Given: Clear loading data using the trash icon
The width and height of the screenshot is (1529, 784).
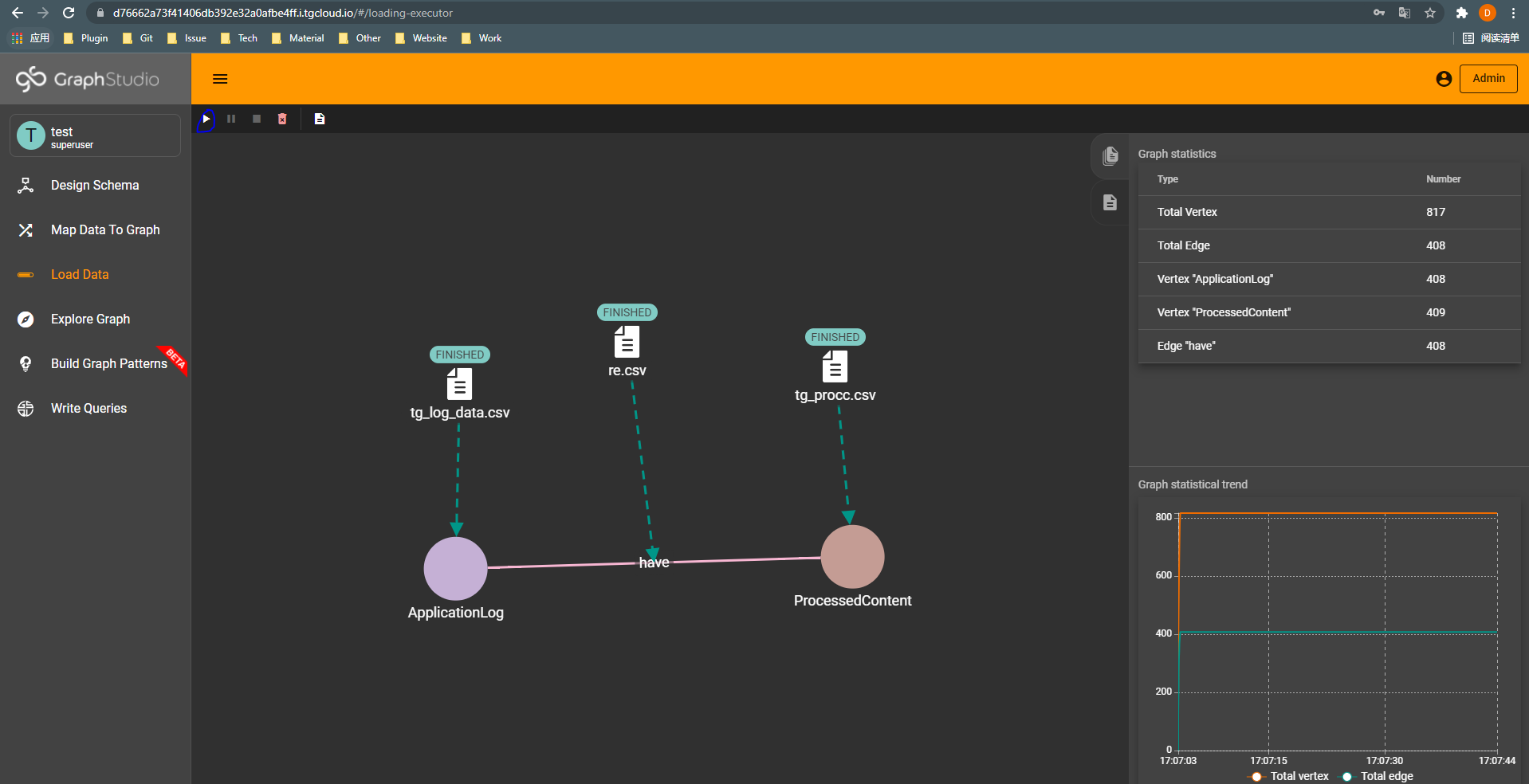Looking at the screenshot, I should pyautogui.click(x=281, y=119).
